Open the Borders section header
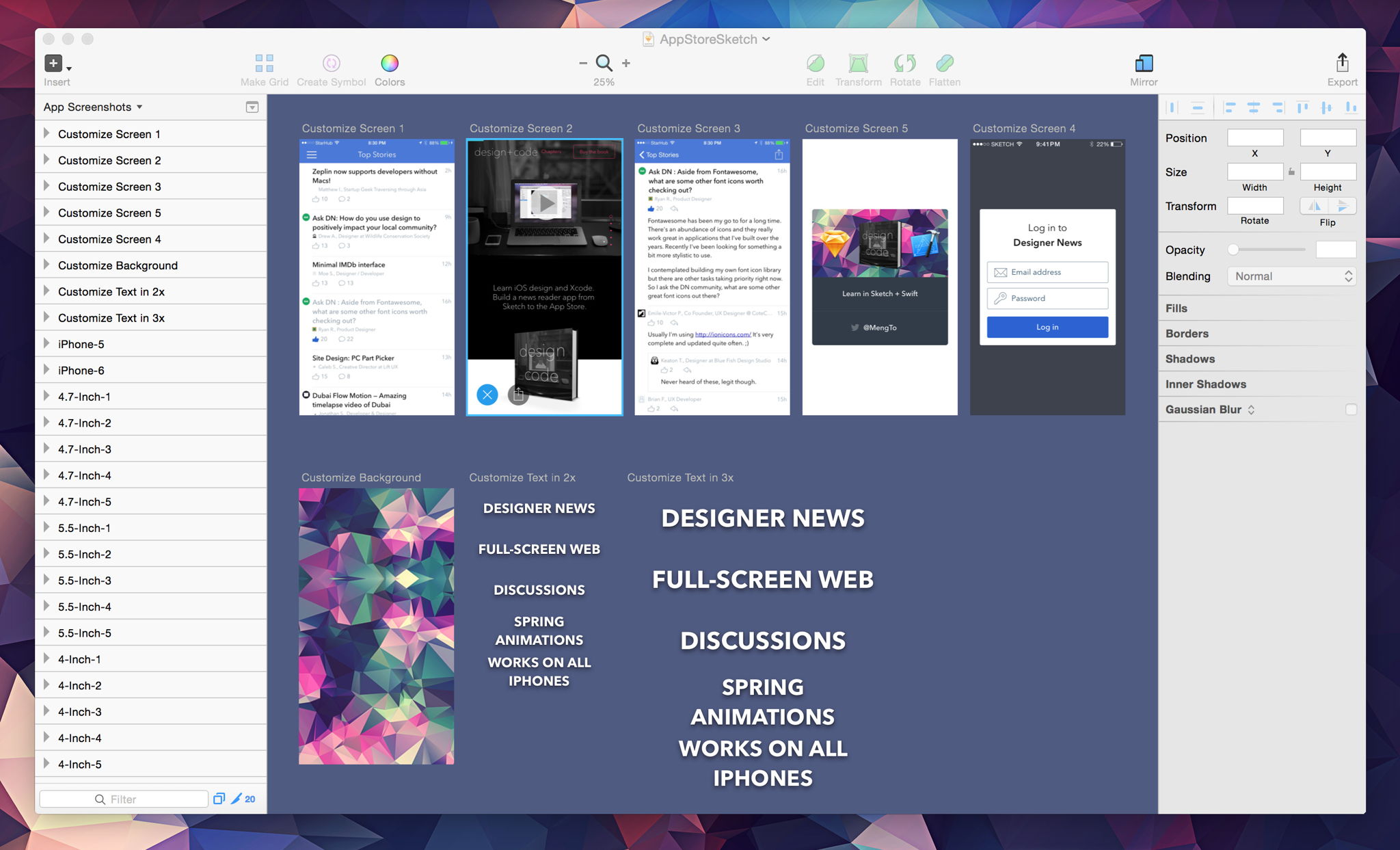The width and height of the screenshot is (1400, 850). coord(1262,334)
